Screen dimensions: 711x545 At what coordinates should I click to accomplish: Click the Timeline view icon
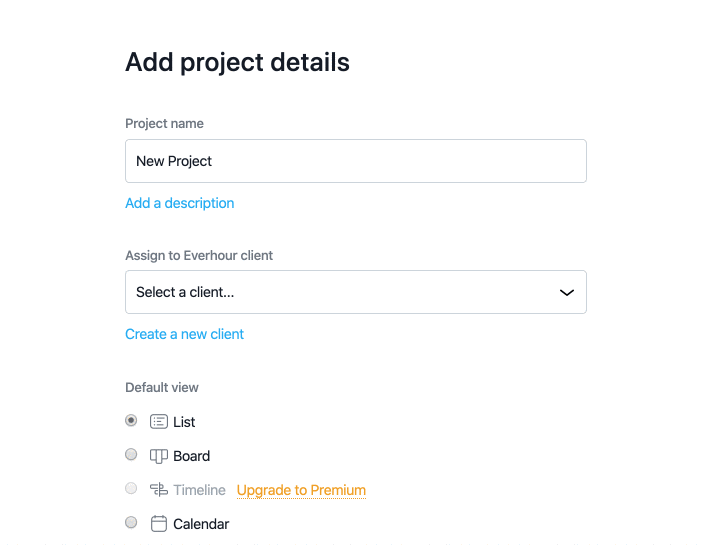click(x=158, y=490)
